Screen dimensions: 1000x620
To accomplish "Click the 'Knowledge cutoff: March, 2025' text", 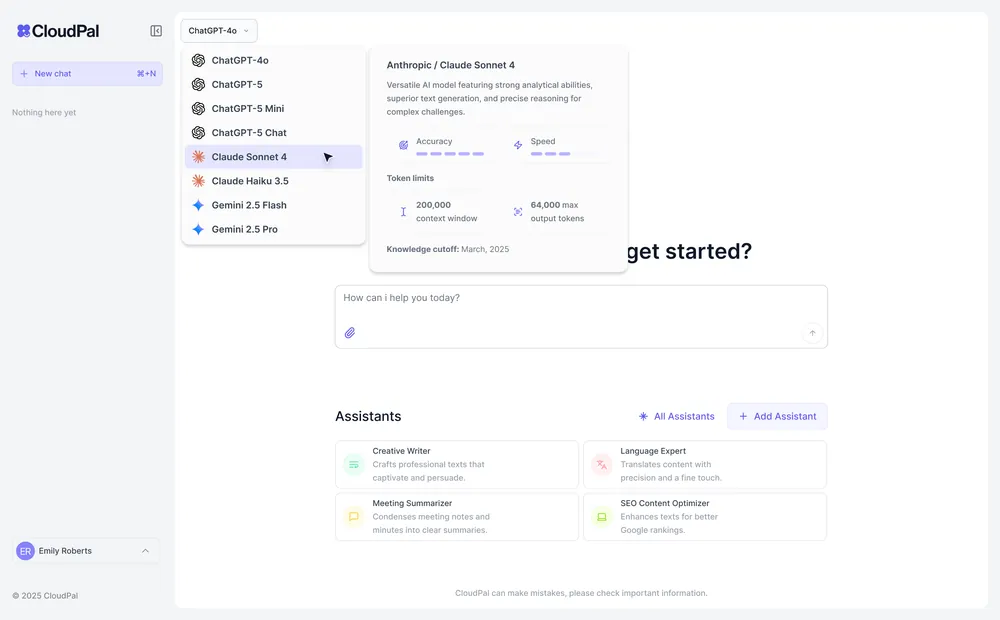I will [x=448, y=249].
